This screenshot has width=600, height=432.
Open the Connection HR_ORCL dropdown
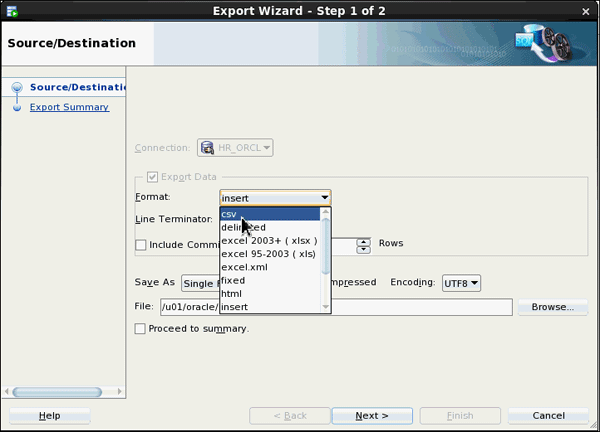tap(235, 148)
